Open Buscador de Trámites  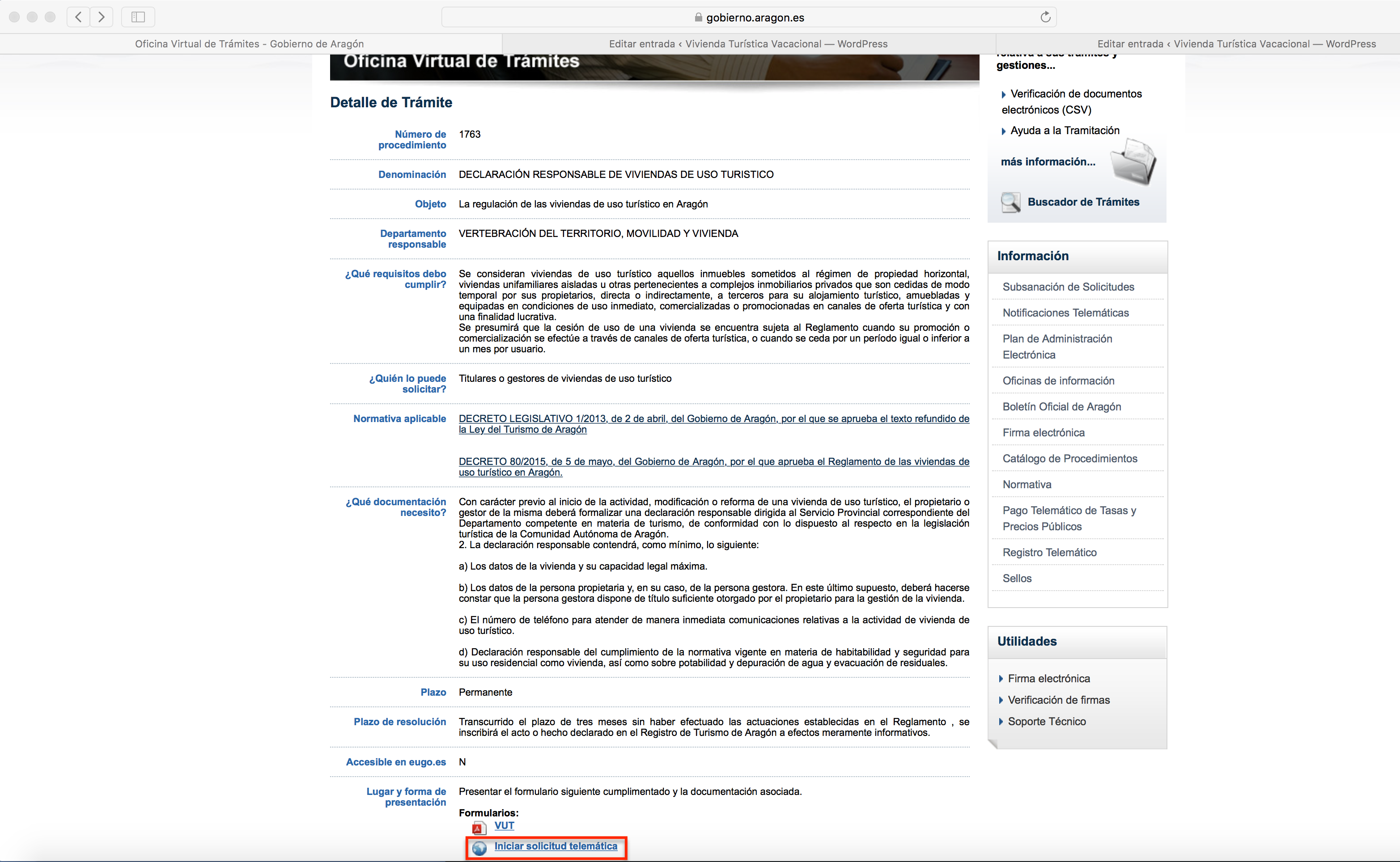[x=1083, y=202]
